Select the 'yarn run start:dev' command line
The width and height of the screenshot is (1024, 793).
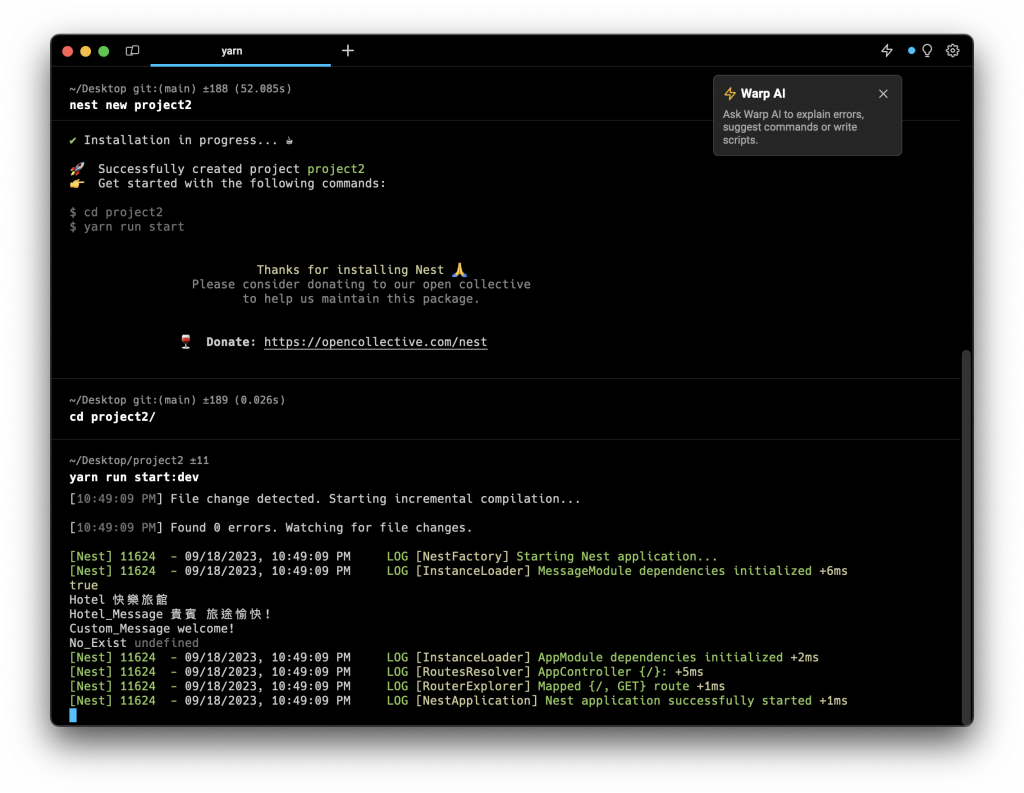(134, 477)
